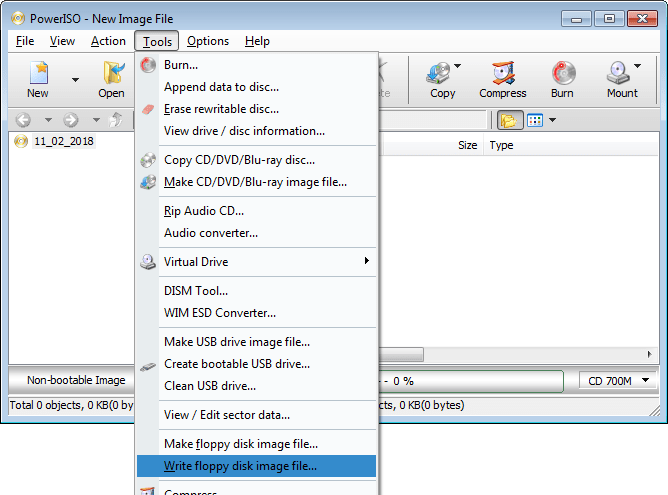
Task: Choose Create bootable USB drive...
Action: [x=256, y=364]
